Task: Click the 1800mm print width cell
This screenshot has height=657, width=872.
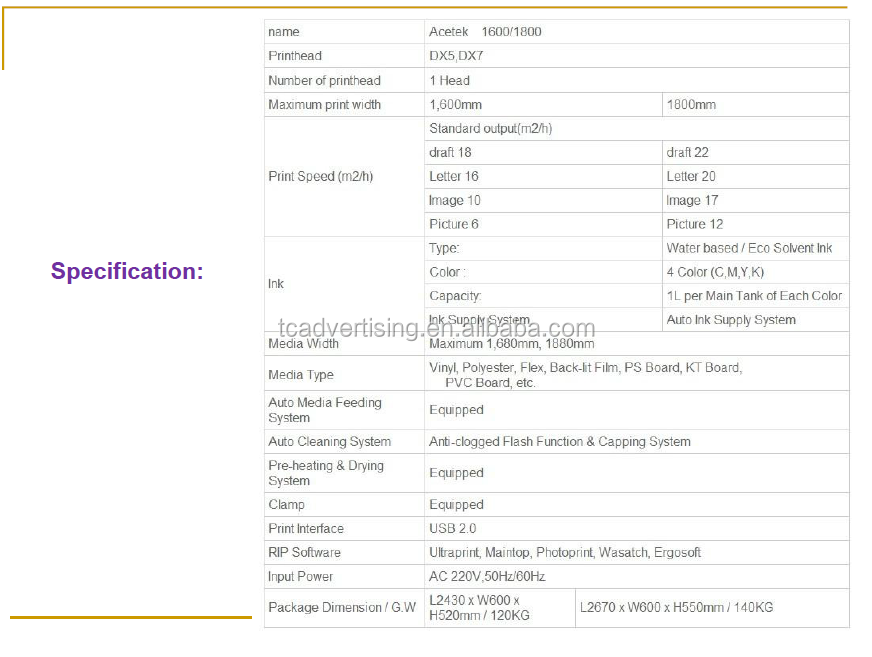Action: click(x=691, y=104)
